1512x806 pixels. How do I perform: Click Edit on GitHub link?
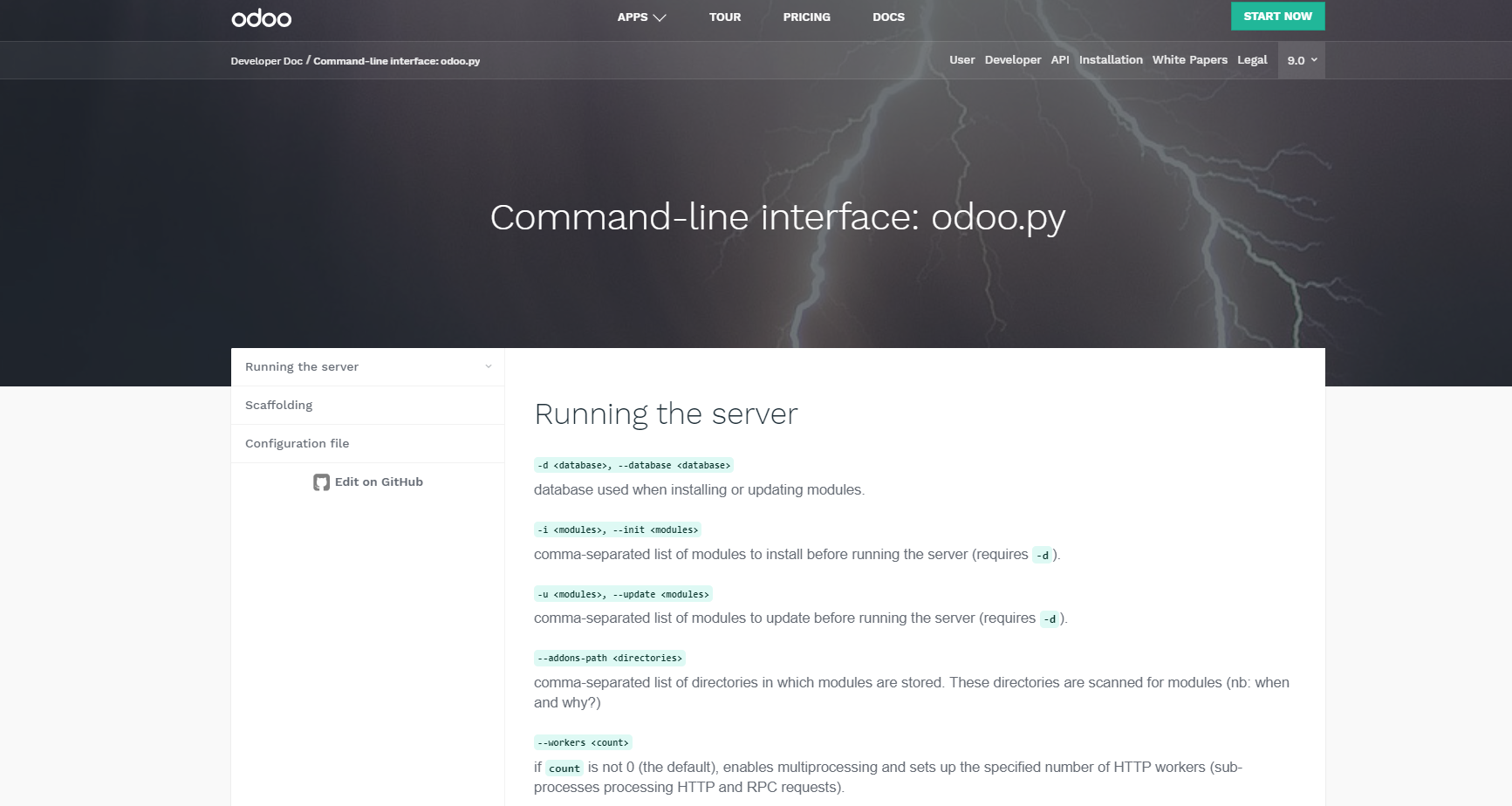[379, 482]
